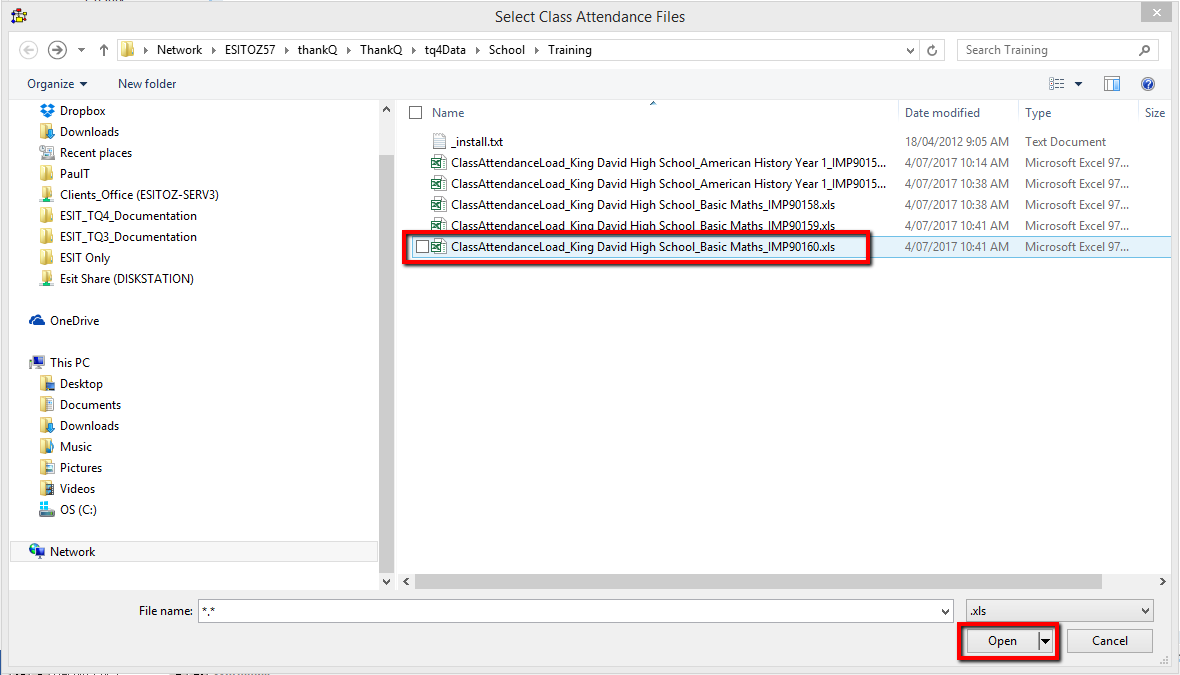Toggle the preview pane icon
The image size is (1180, 675).
coord(1112,84)
